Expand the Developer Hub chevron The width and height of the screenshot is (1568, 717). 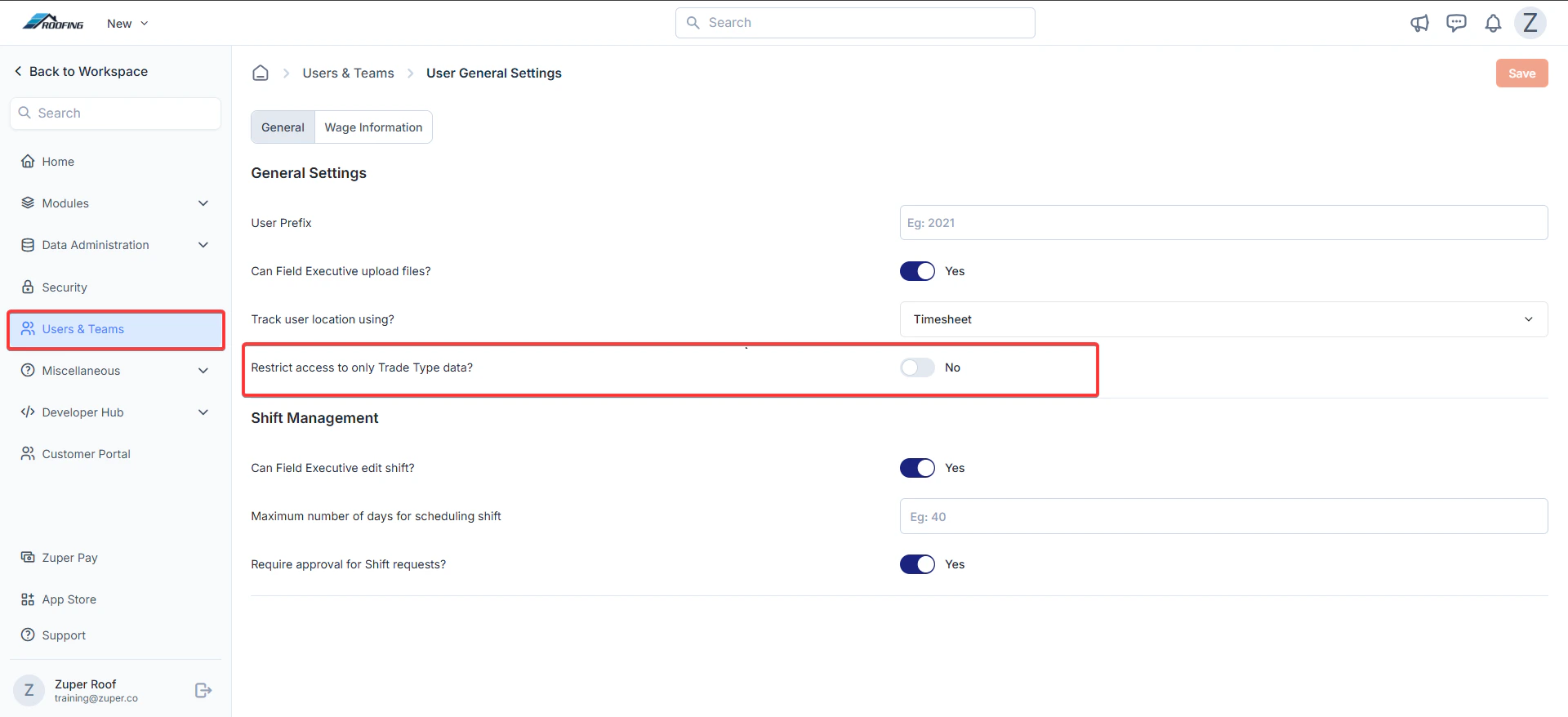[x=203, y=412]
